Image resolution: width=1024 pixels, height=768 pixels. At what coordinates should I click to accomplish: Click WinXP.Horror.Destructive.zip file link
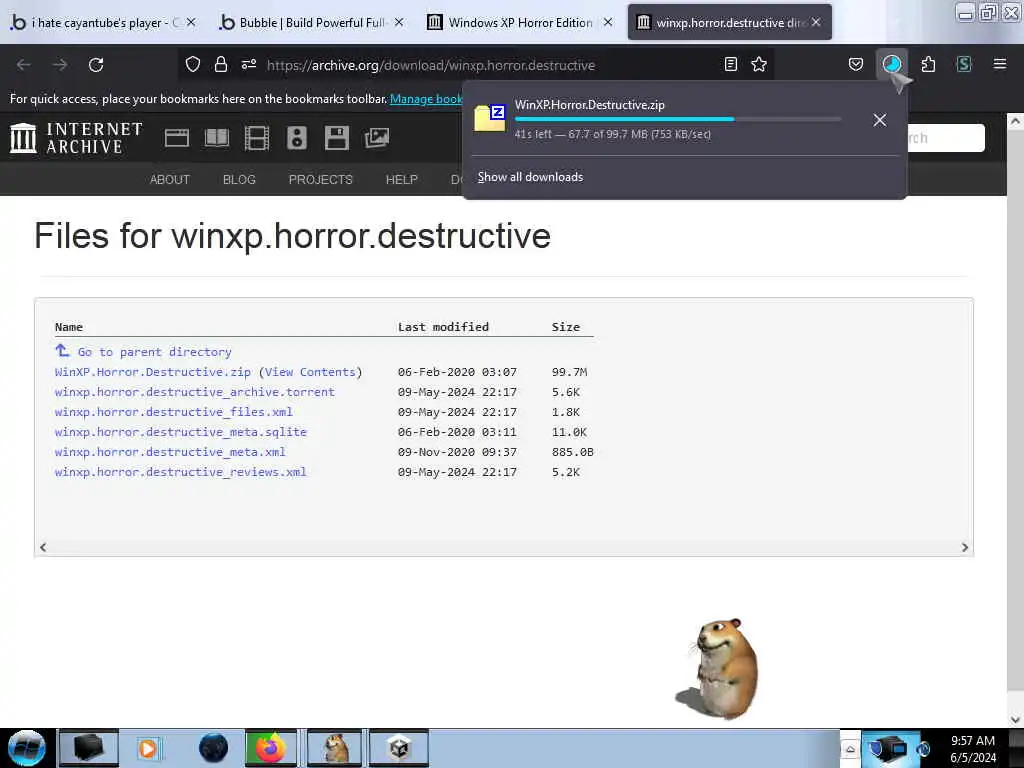[x=153, y=372]
